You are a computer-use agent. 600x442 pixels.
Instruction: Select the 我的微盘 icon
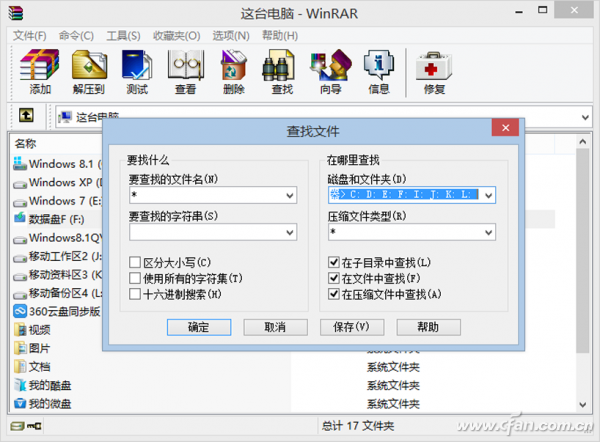point(20,403)
